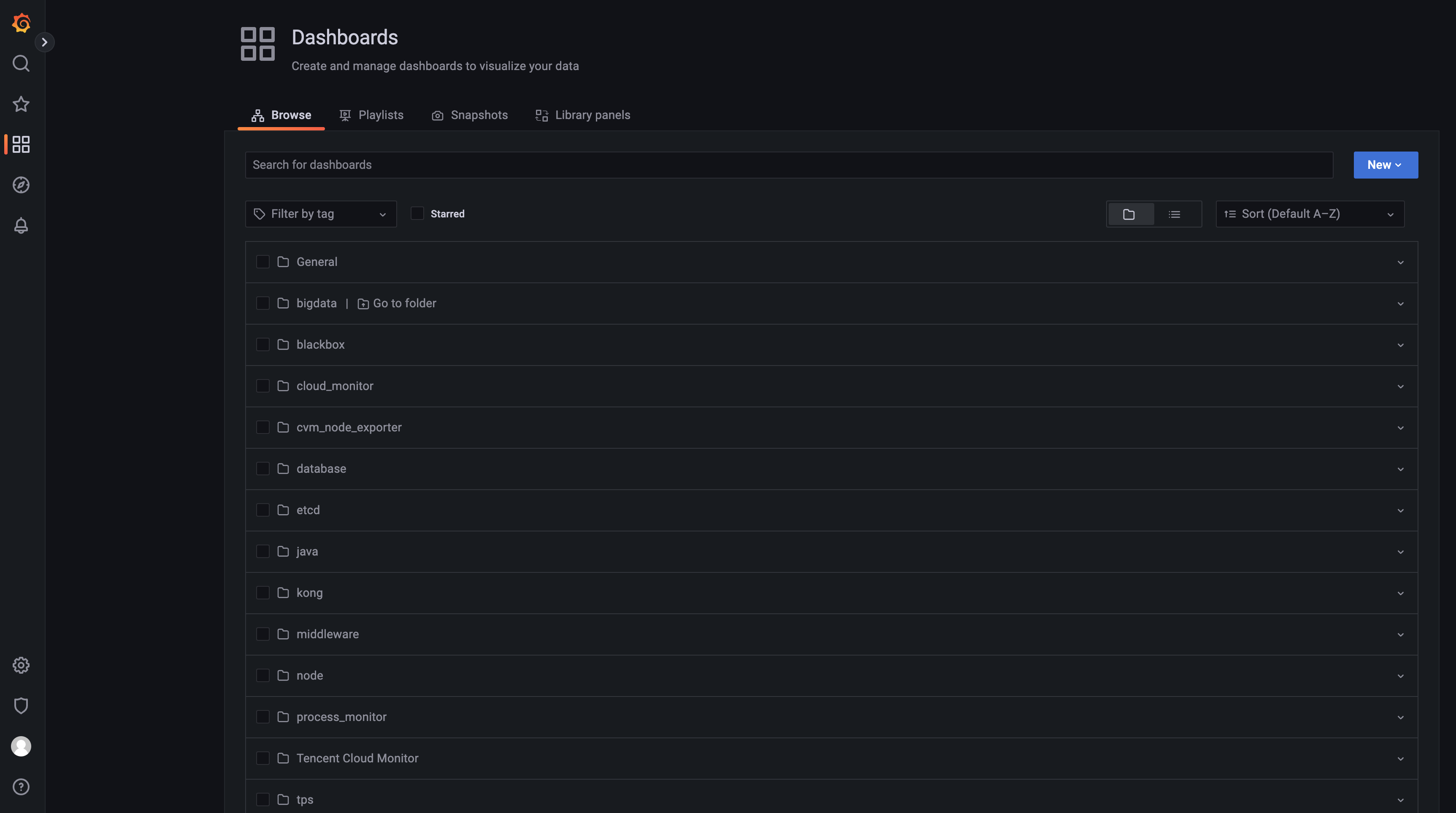1456x813 pixels.
Task: Open the Filter by tag dropdown
Action: pyautogui.click(x=320, y=214)
